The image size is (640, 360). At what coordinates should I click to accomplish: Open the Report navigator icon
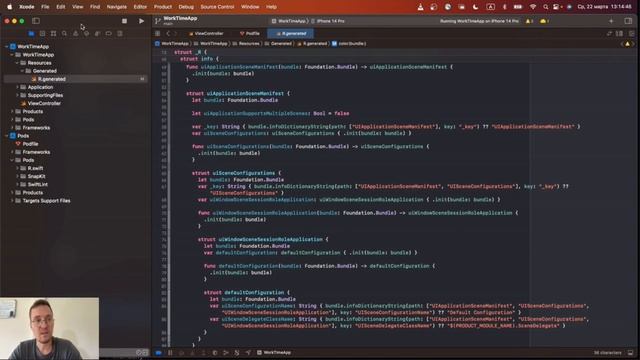click(120, 33)
